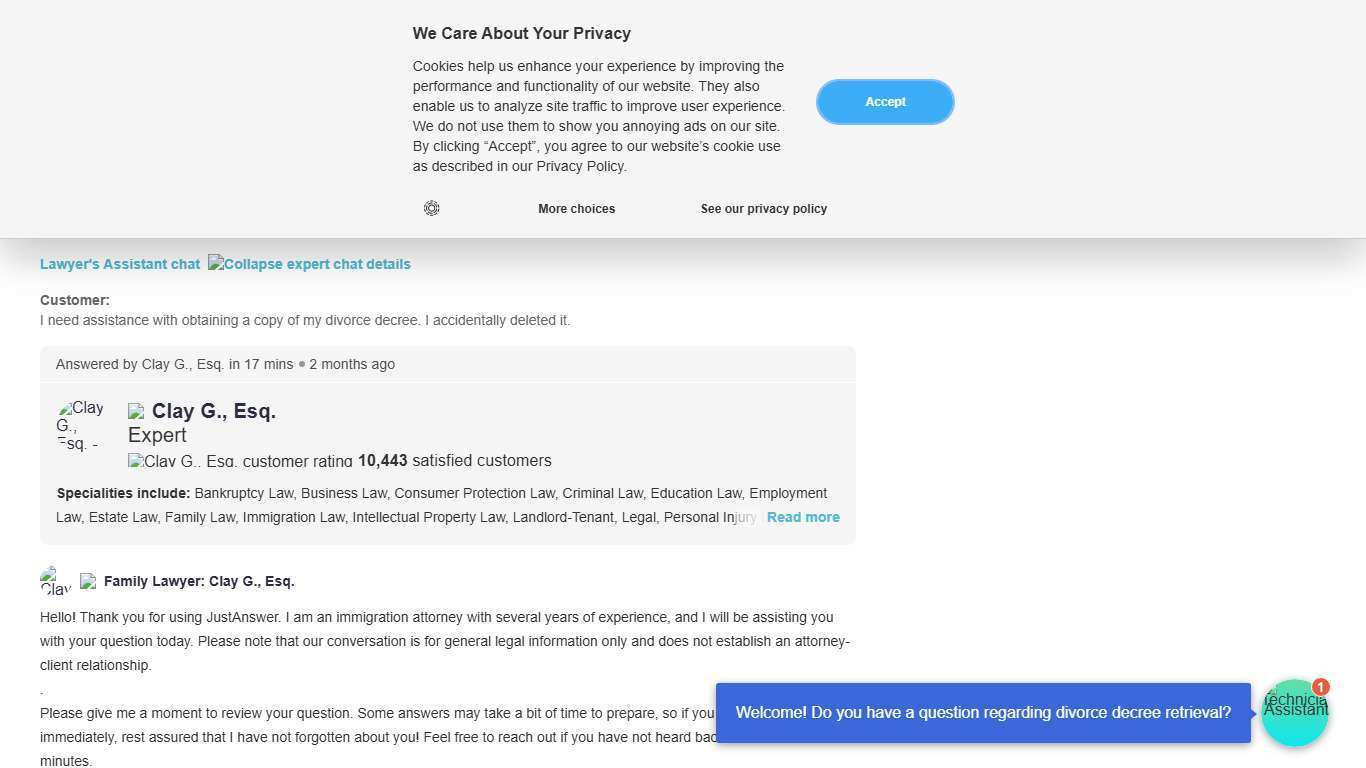1366x768 pixels.
Task: Click the Expert label under Clay G.
Action: point(157,435)
